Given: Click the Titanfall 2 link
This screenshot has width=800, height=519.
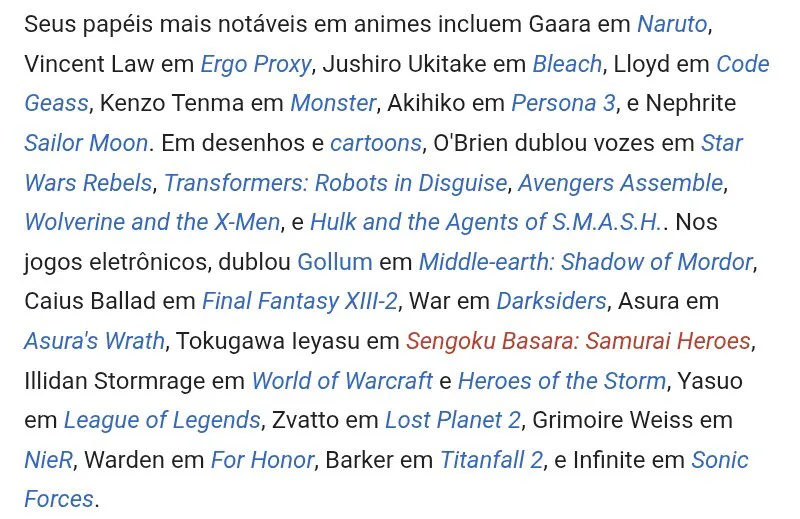Looking at the screenshot, I should [491, 460].
